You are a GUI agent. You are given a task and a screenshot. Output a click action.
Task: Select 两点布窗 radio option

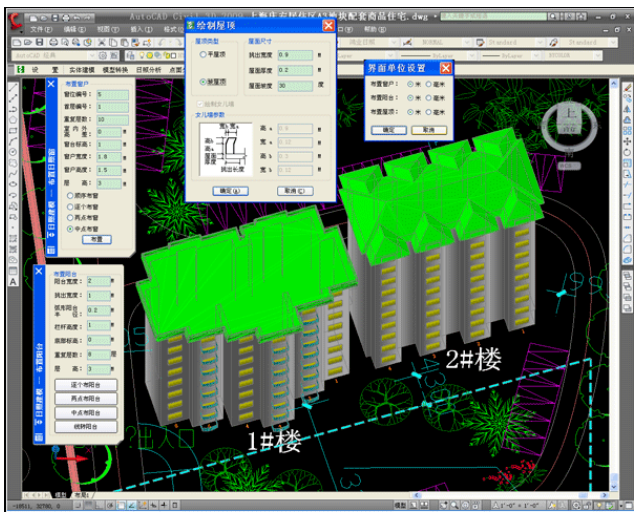(x=70, y=218)
